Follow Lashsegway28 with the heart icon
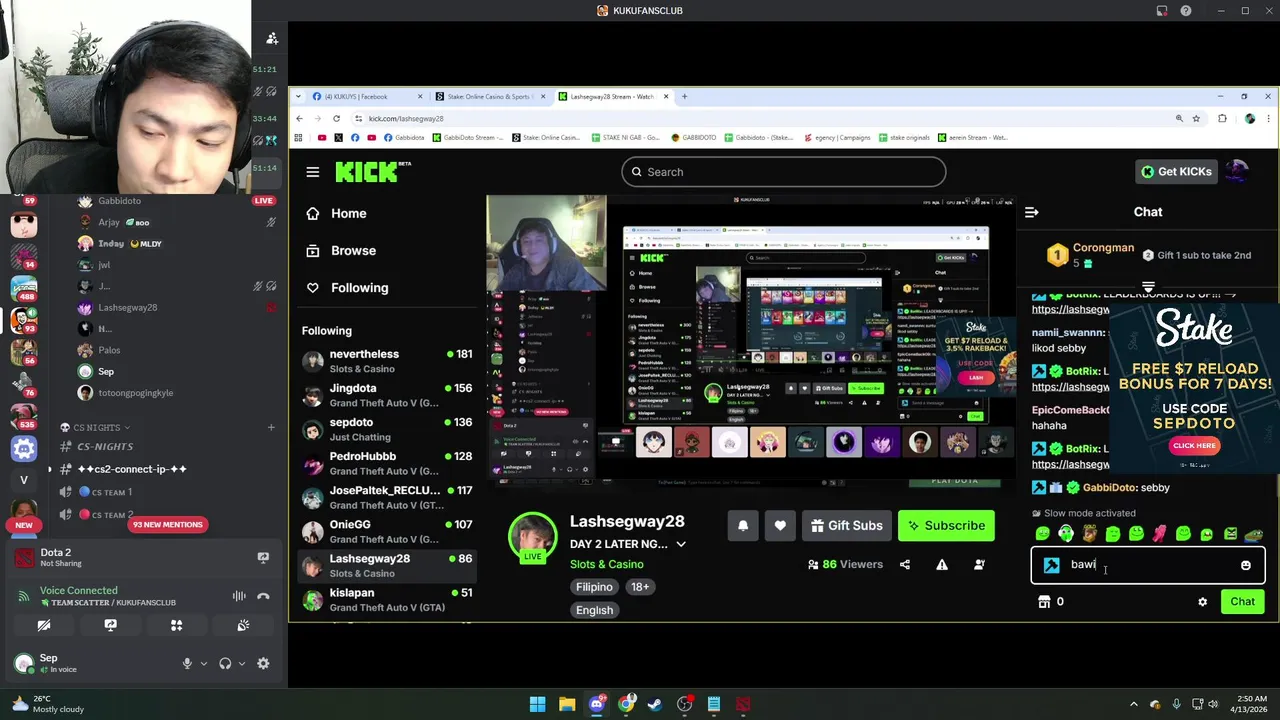 coord(780,526)
